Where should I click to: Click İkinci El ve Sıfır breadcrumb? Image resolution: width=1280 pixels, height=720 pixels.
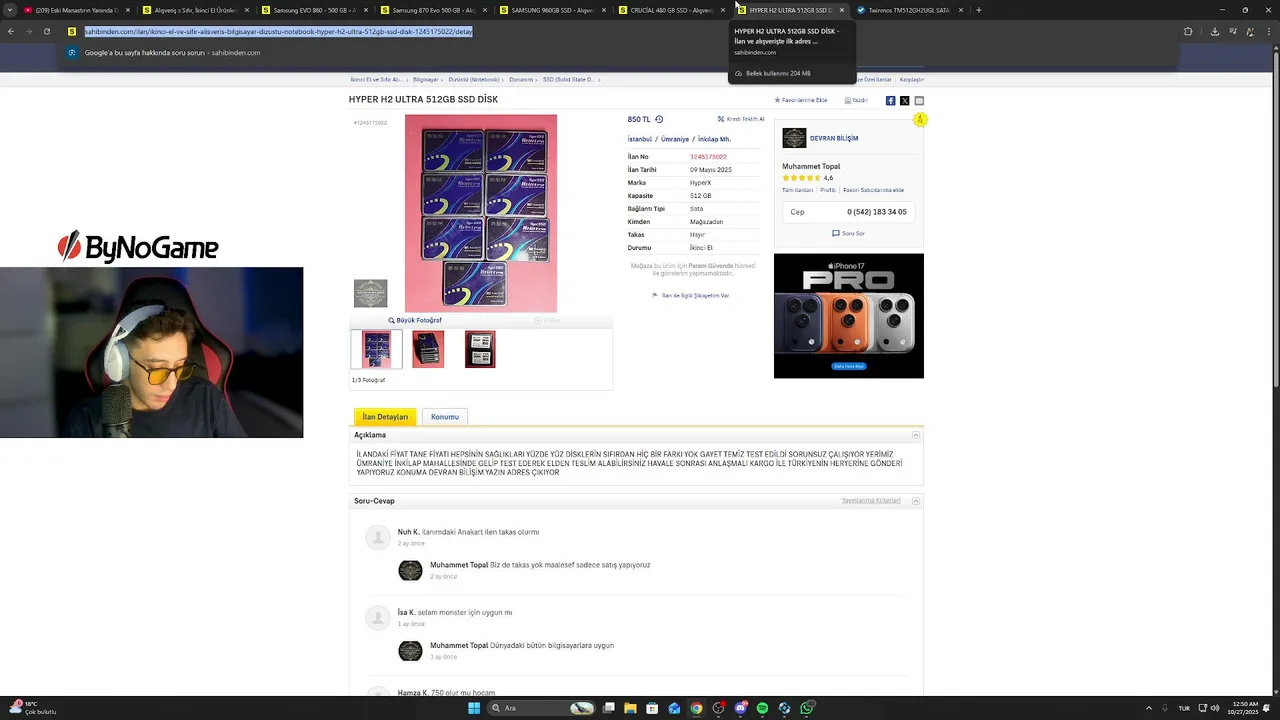(x=377, y=79)
